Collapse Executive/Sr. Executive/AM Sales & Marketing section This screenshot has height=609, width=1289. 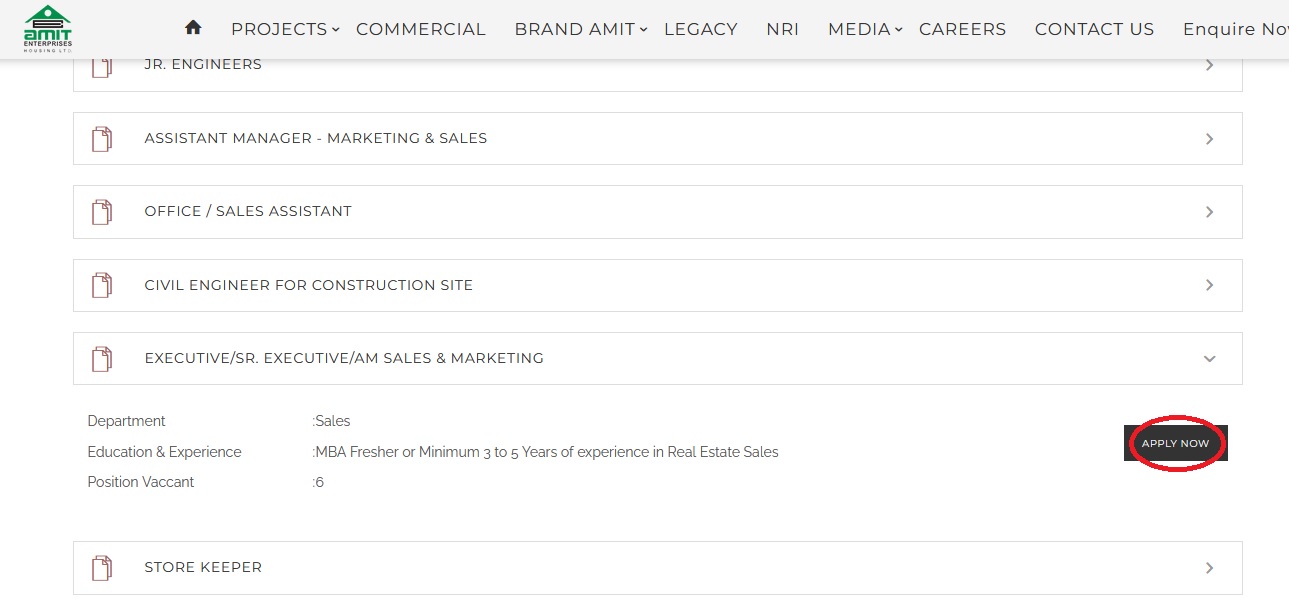tap(1209, 358)
